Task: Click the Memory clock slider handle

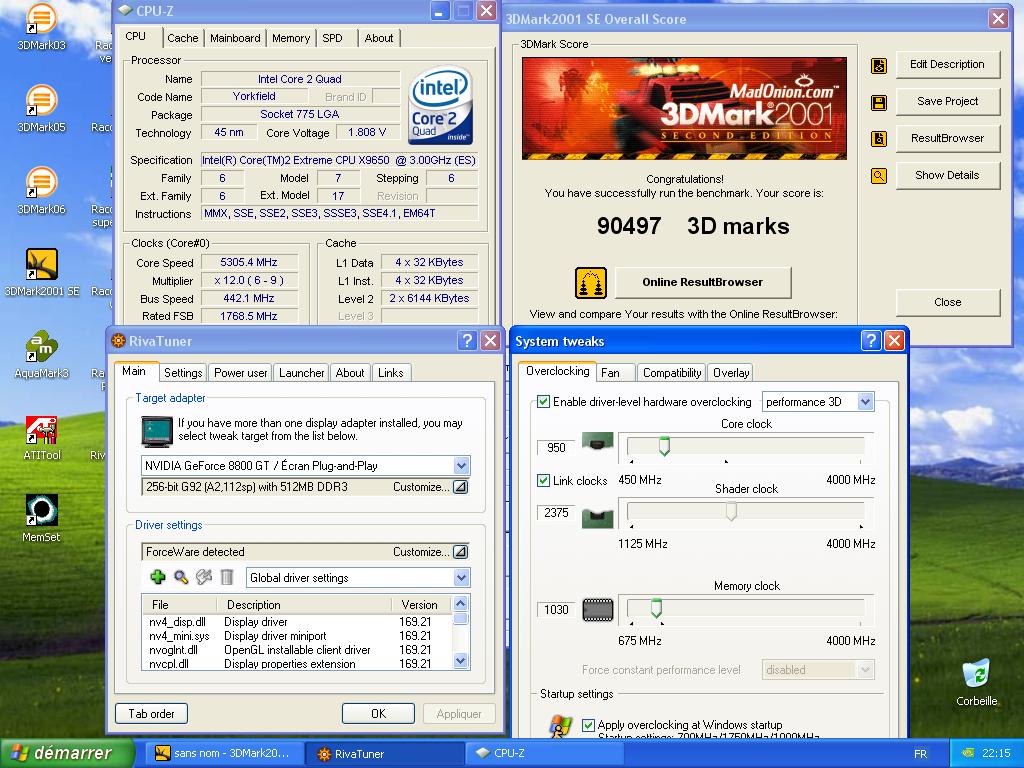Action: tap(656, 608)
